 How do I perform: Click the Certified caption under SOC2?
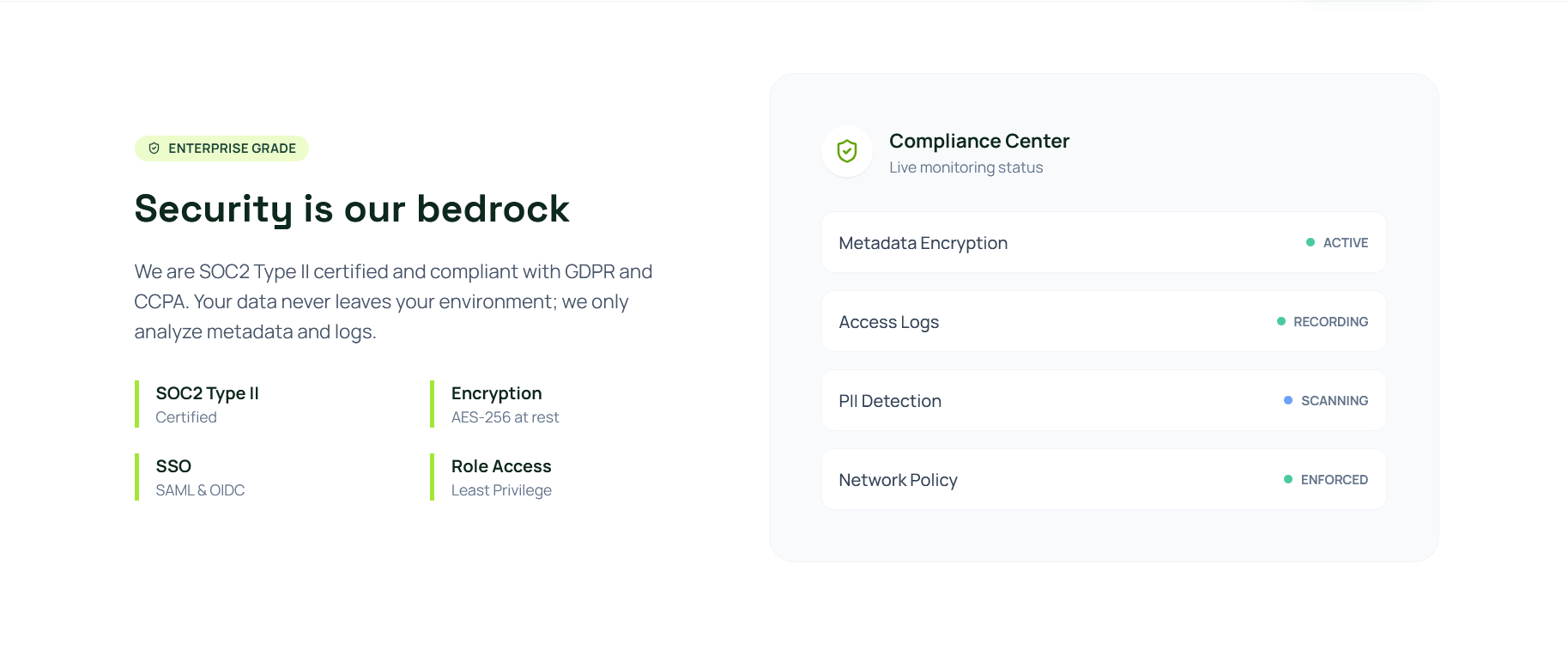tap(186, 417)
